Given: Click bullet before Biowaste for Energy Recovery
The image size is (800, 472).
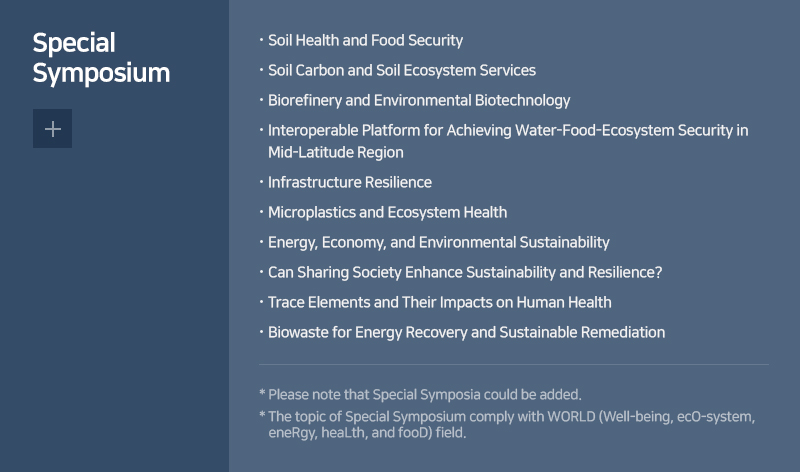Looking at the screenshot, I should [x=261, y=332].
